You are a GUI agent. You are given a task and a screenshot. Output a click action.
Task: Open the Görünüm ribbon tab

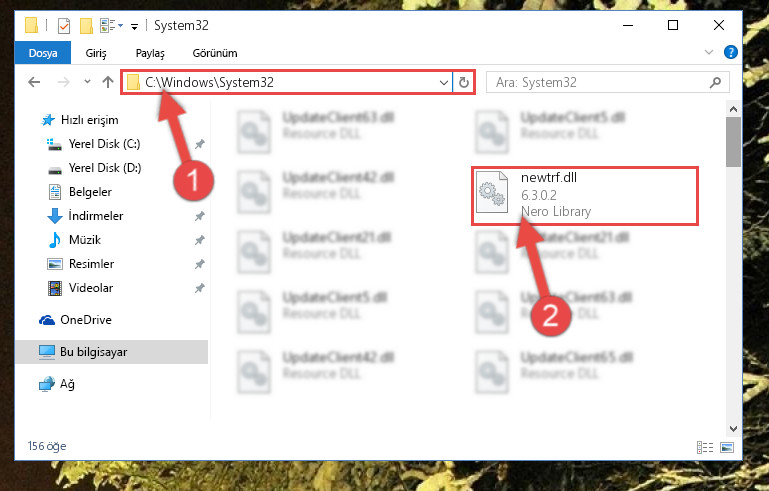(215, 53)
